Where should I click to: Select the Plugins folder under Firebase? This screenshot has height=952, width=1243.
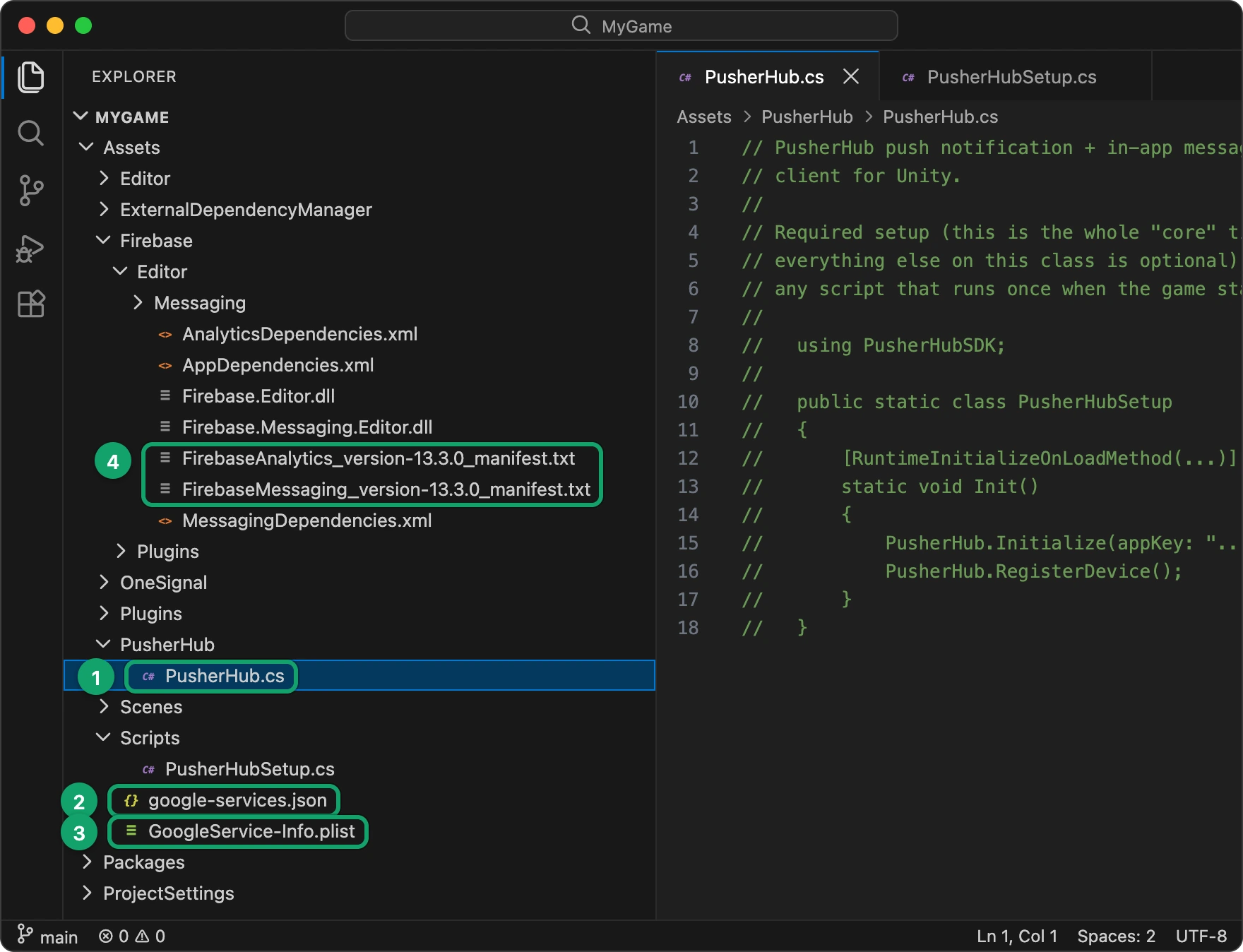coord(359,552)
